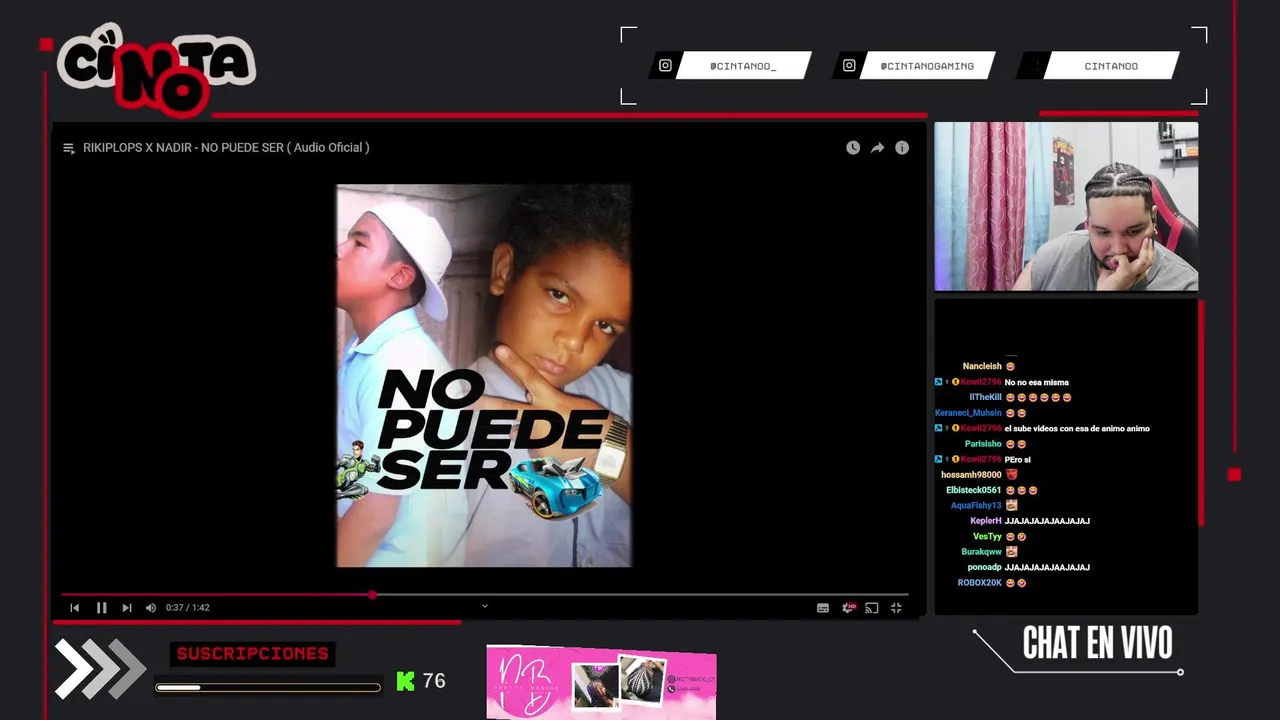Click Burakqww's emote in chat

click(x=1011, y=552)
